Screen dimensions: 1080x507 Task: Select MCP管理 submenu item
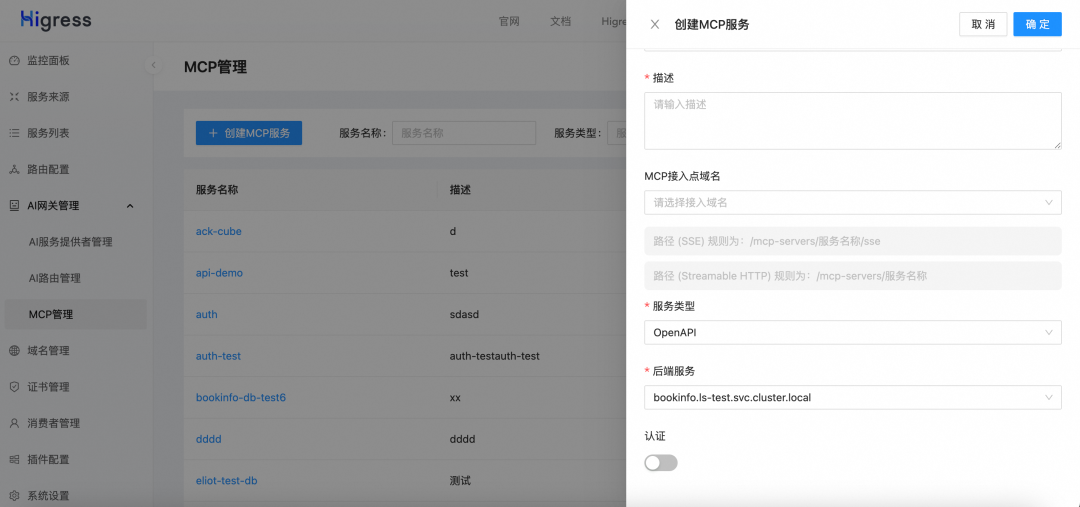coord(76,315)
